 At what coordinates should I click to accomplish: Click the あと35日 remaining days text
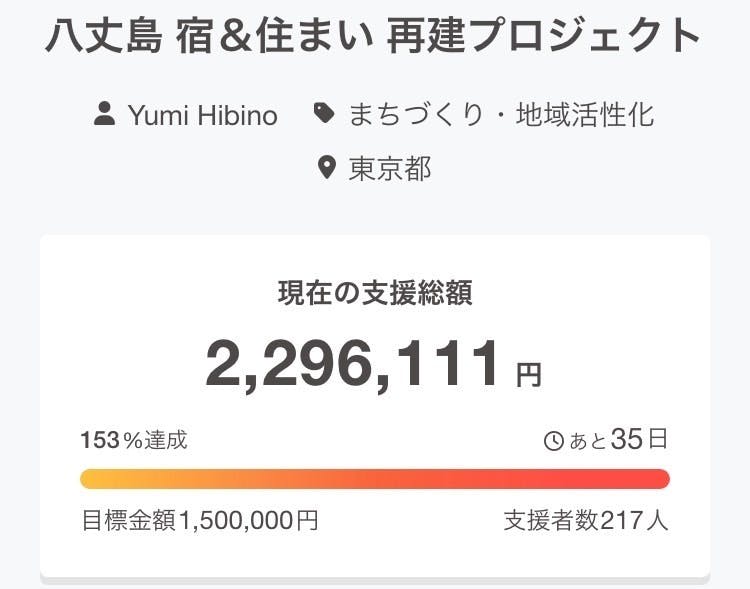pyautogui.click(x=618, y=440)
